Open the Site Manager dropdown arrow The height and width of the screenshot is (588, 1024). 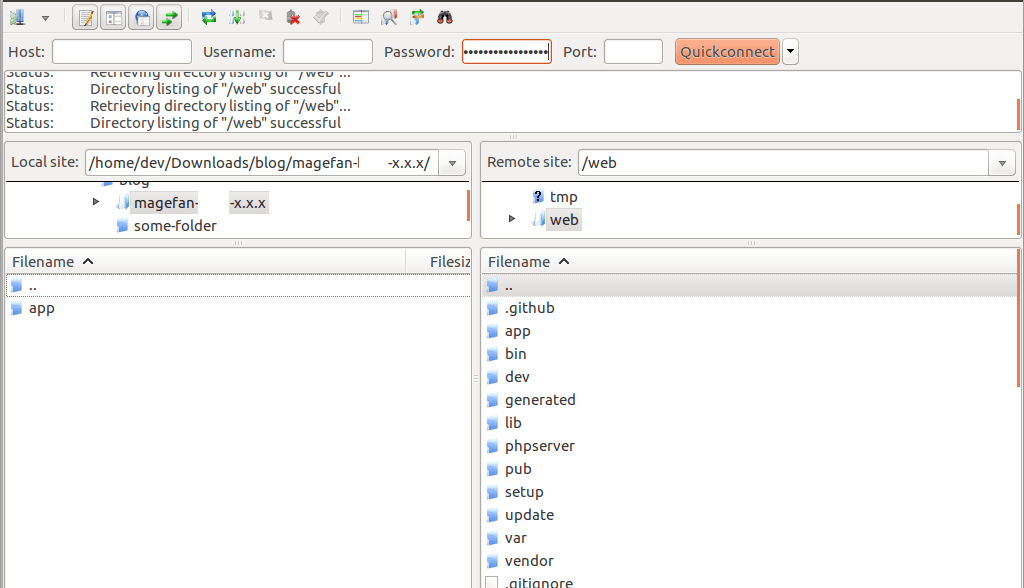coord(45,17)
